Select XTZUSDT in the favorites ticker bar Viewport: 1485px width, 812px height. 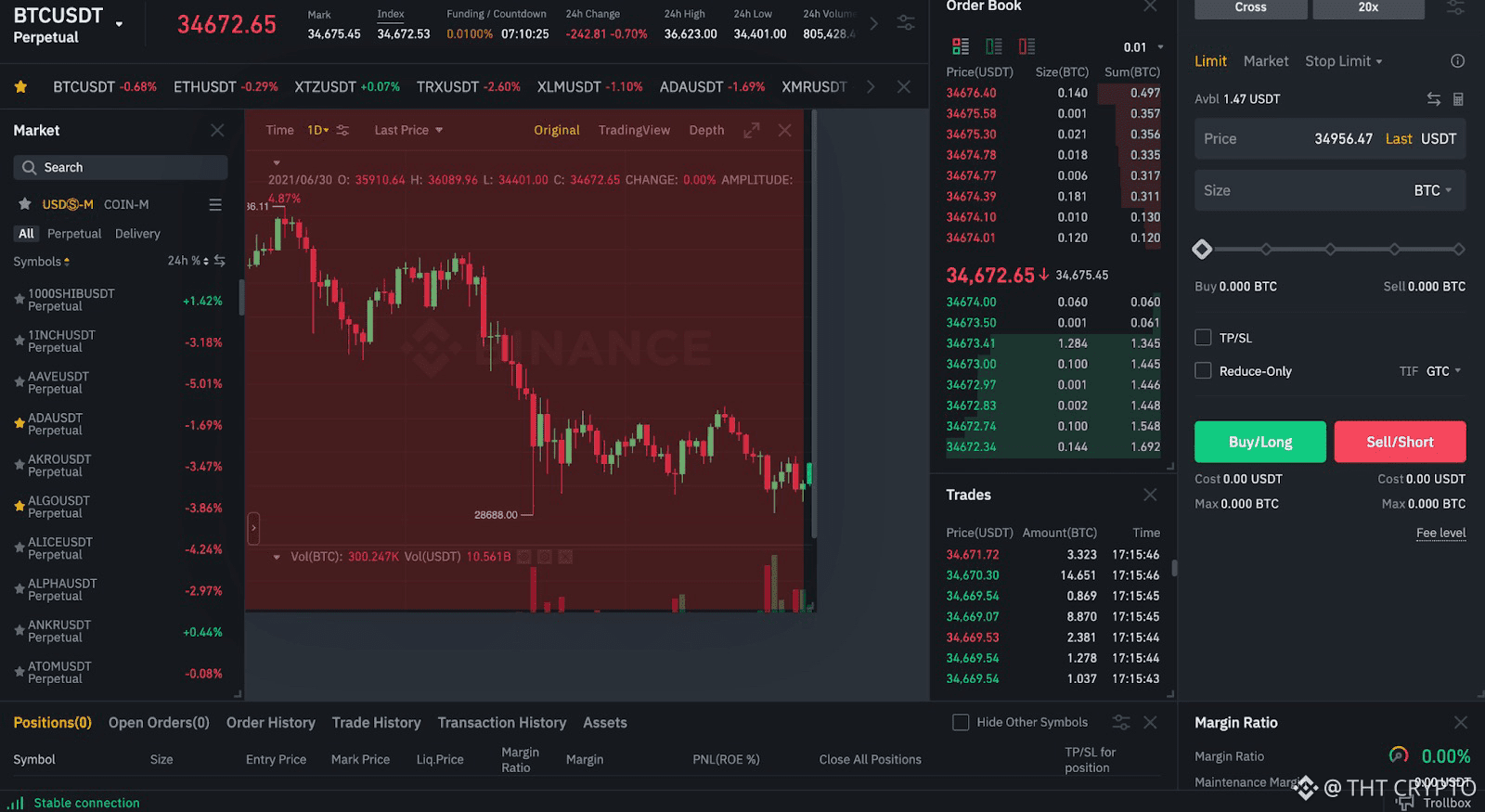[x=347, y=86]
